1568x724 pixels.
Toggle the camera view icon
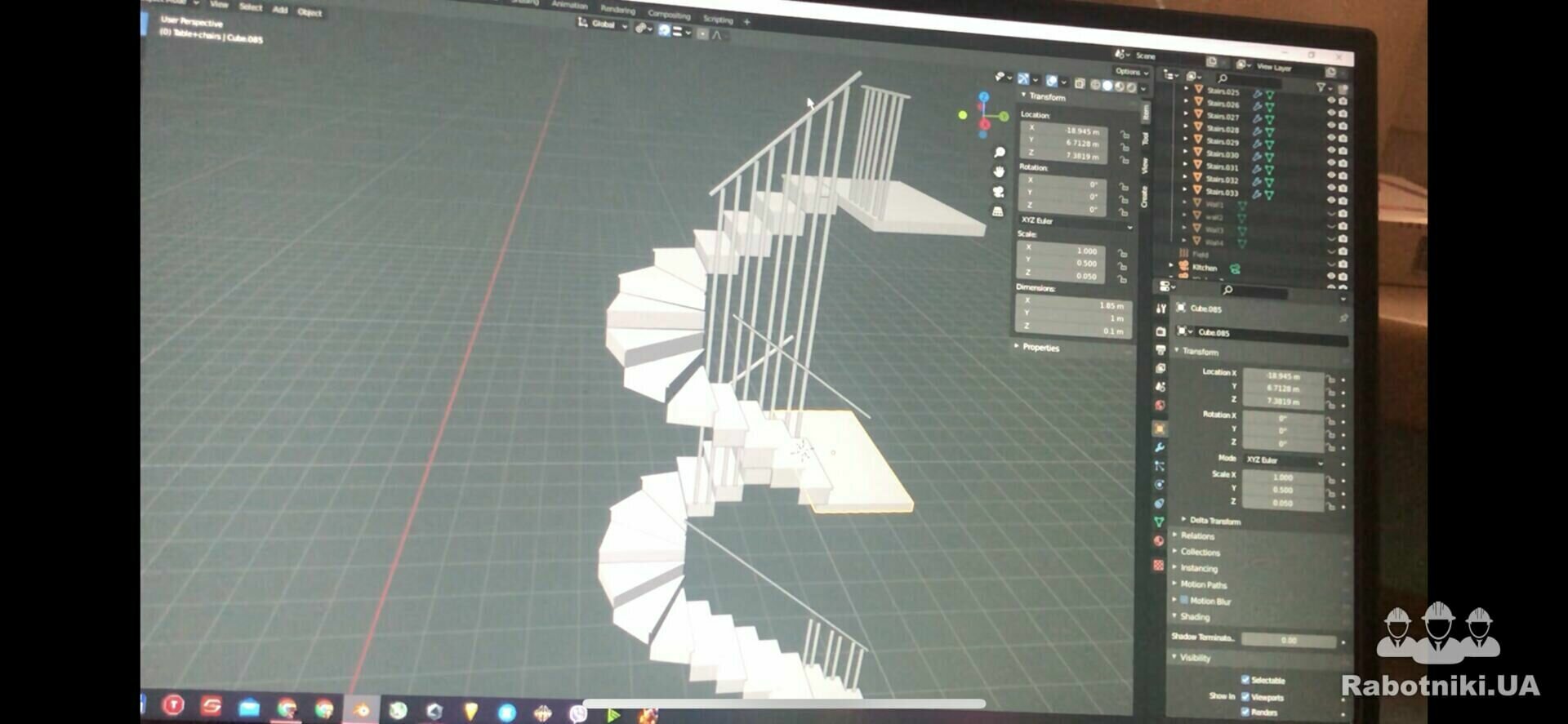click(x=998, y=192)
